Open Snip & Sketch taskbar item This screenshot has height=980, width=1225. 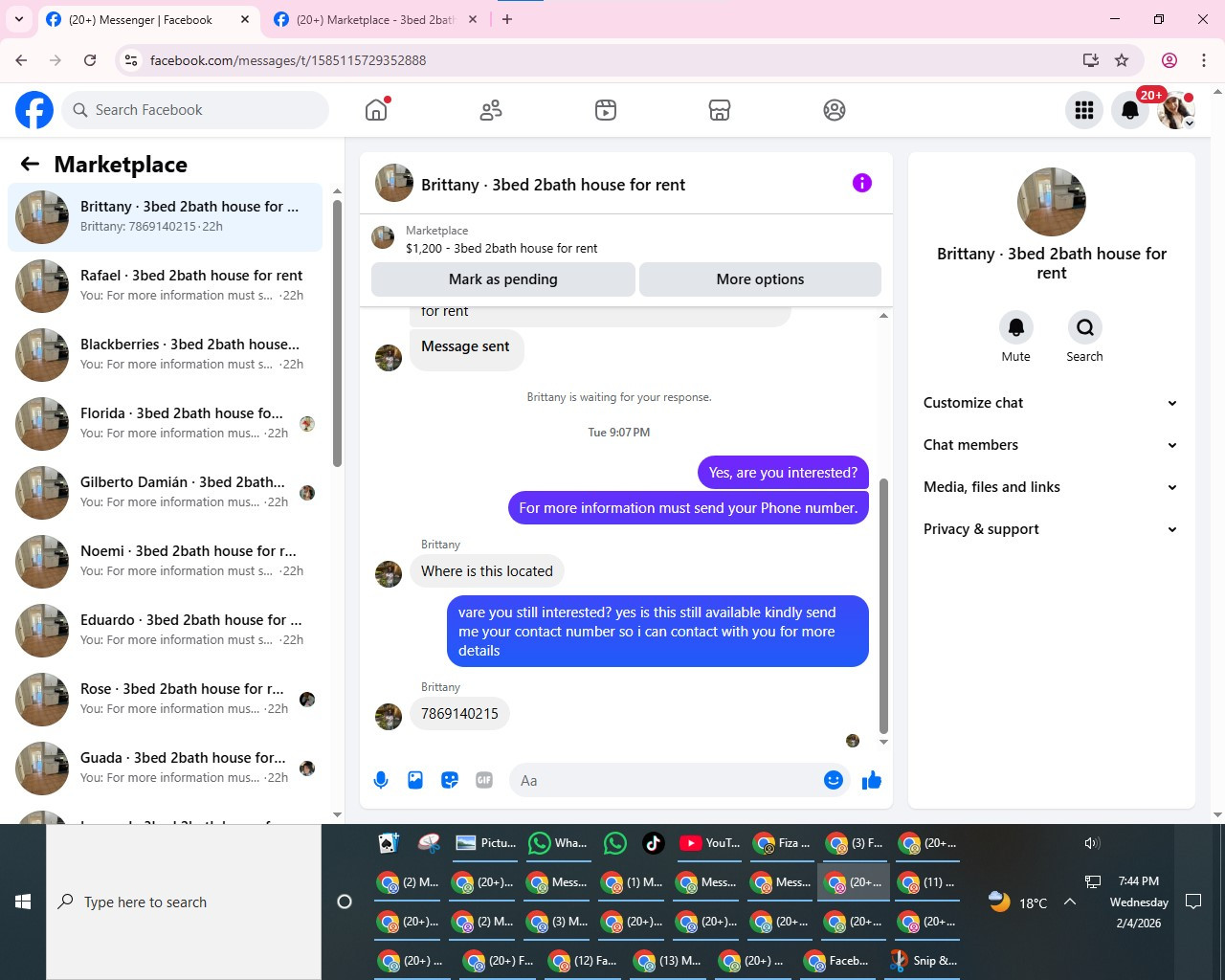pyautogui.click(x=924, y=961)
